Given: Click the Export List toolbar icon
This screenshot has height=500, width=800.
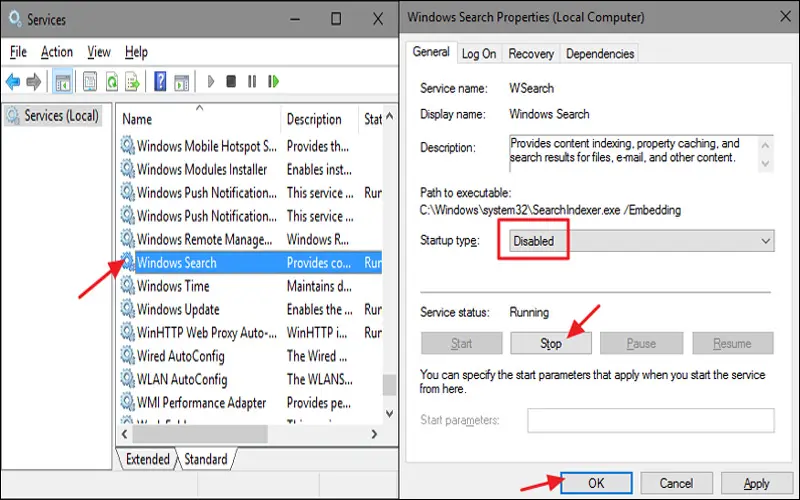Looking at the screenshot, I should [132, 82].
